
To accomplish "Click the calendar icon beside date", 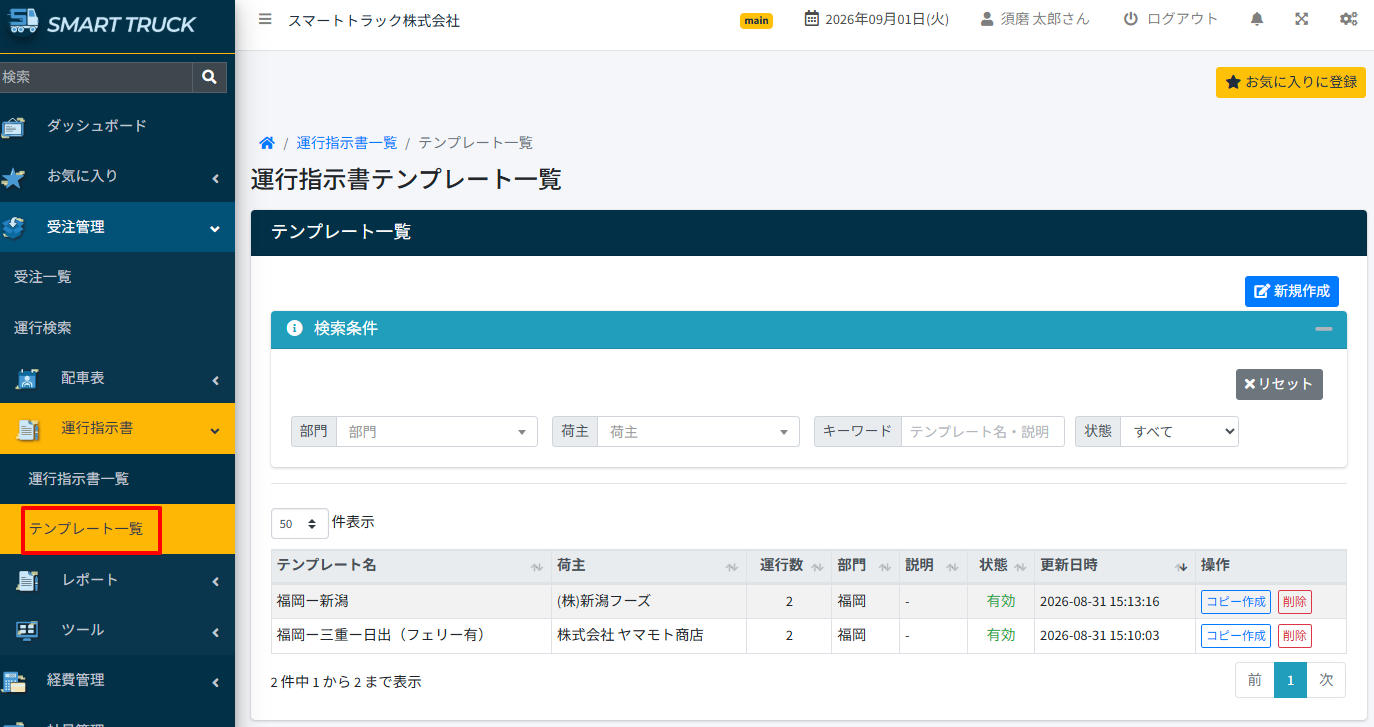I will (812, 19).
